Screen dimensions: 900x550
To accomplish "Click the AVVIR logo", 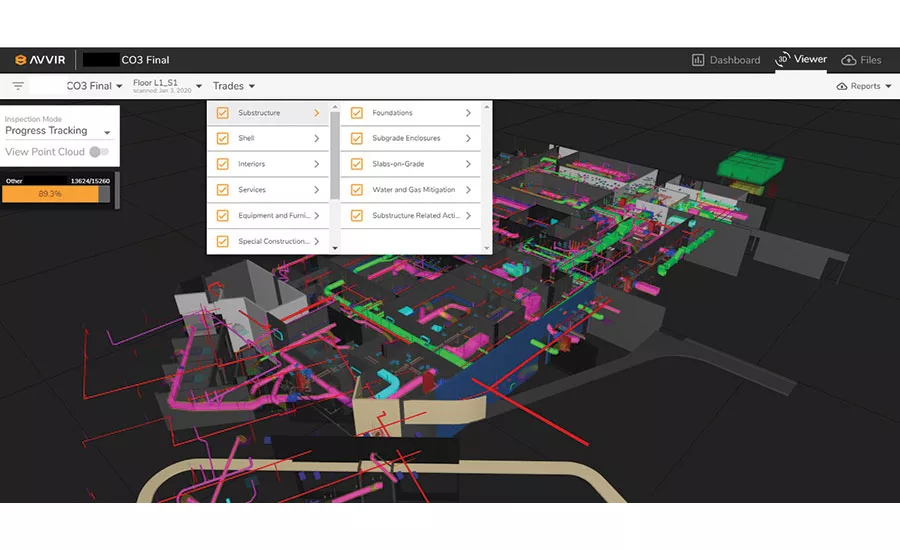I will (40, 60).
